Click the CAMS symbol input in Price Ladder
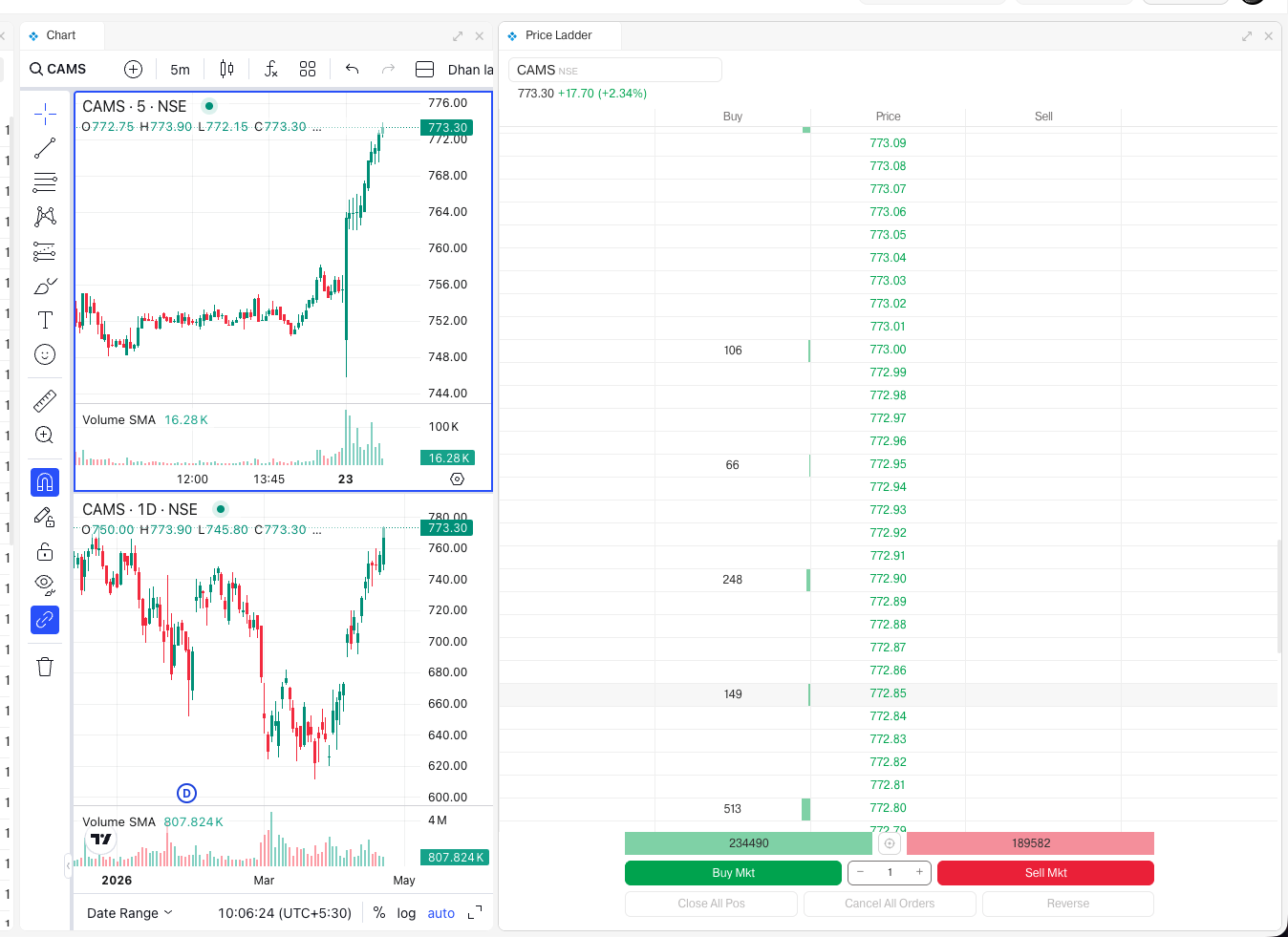Image resolution: width=1288 pixels, height=937 pixels. click(614, 70)
